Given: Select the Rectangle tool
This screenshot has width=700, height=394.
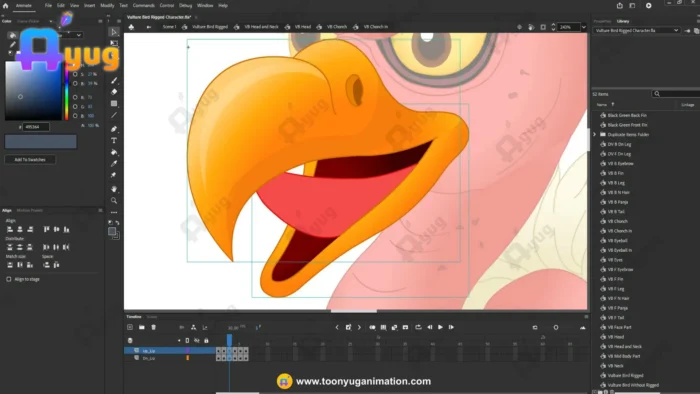Looking at the screenshot, I should point(114,104).
